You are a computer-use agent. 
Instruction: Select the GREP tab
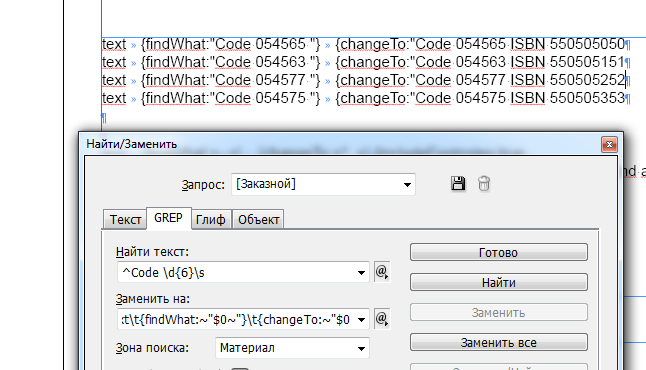(169, 218)
